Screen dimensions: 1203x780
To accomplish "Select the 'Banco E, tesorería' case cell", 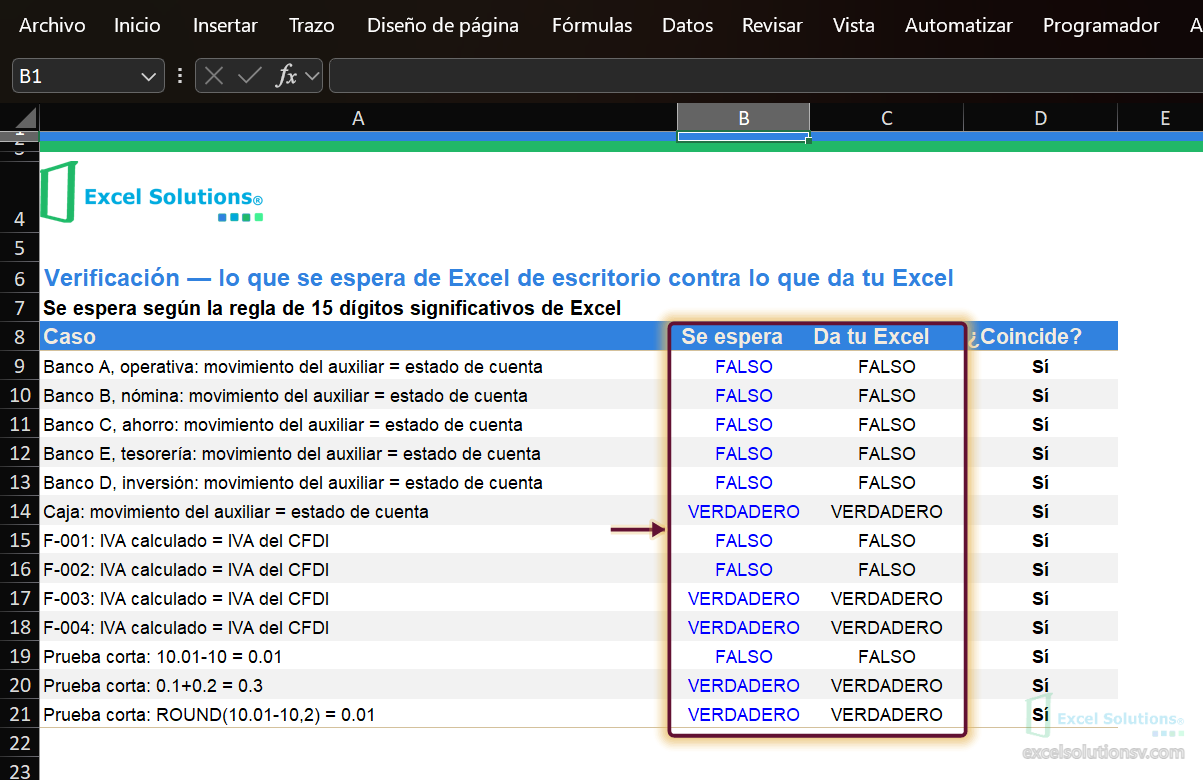I will click(x=358, y=453).
